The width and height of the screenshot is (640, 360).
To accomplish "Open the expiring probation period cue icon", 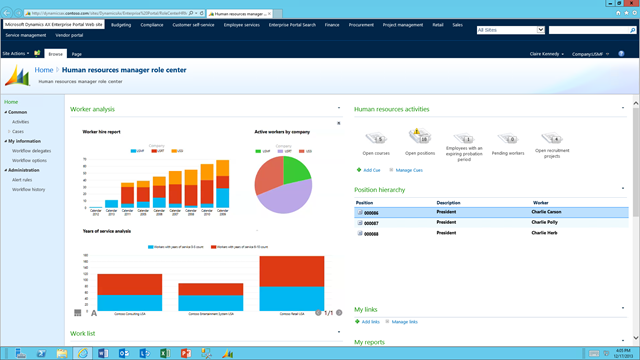I will pos(464,138).
